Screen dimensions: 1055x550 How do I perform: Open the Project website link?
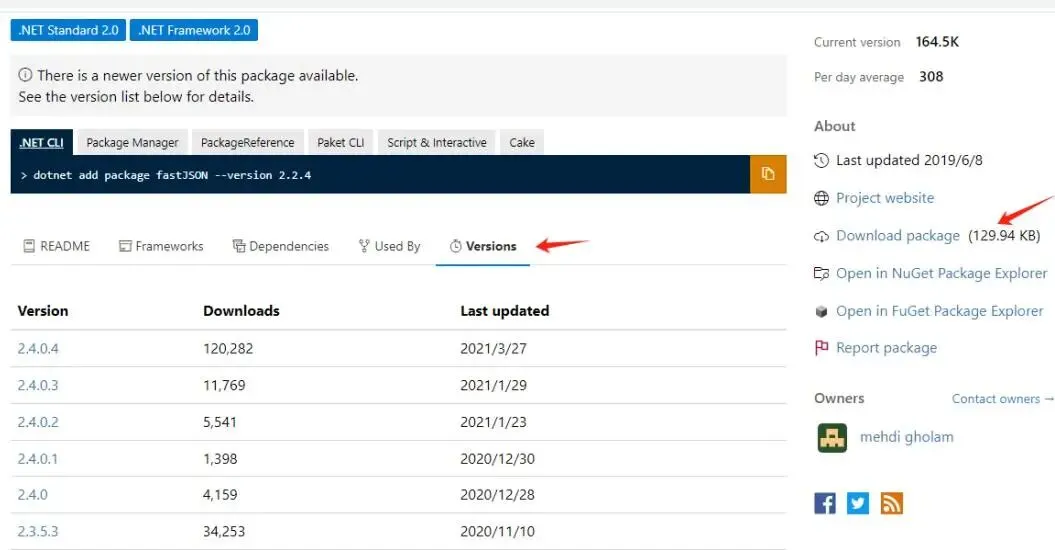click(885, 198)
